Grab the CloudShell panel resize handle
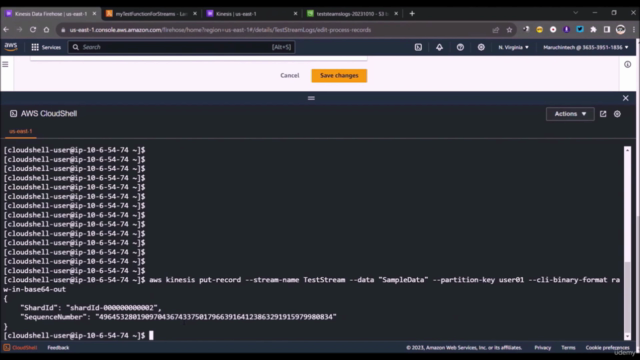Image resolution: width=640 pixels, height=360 pixels. tap(311, 98)
